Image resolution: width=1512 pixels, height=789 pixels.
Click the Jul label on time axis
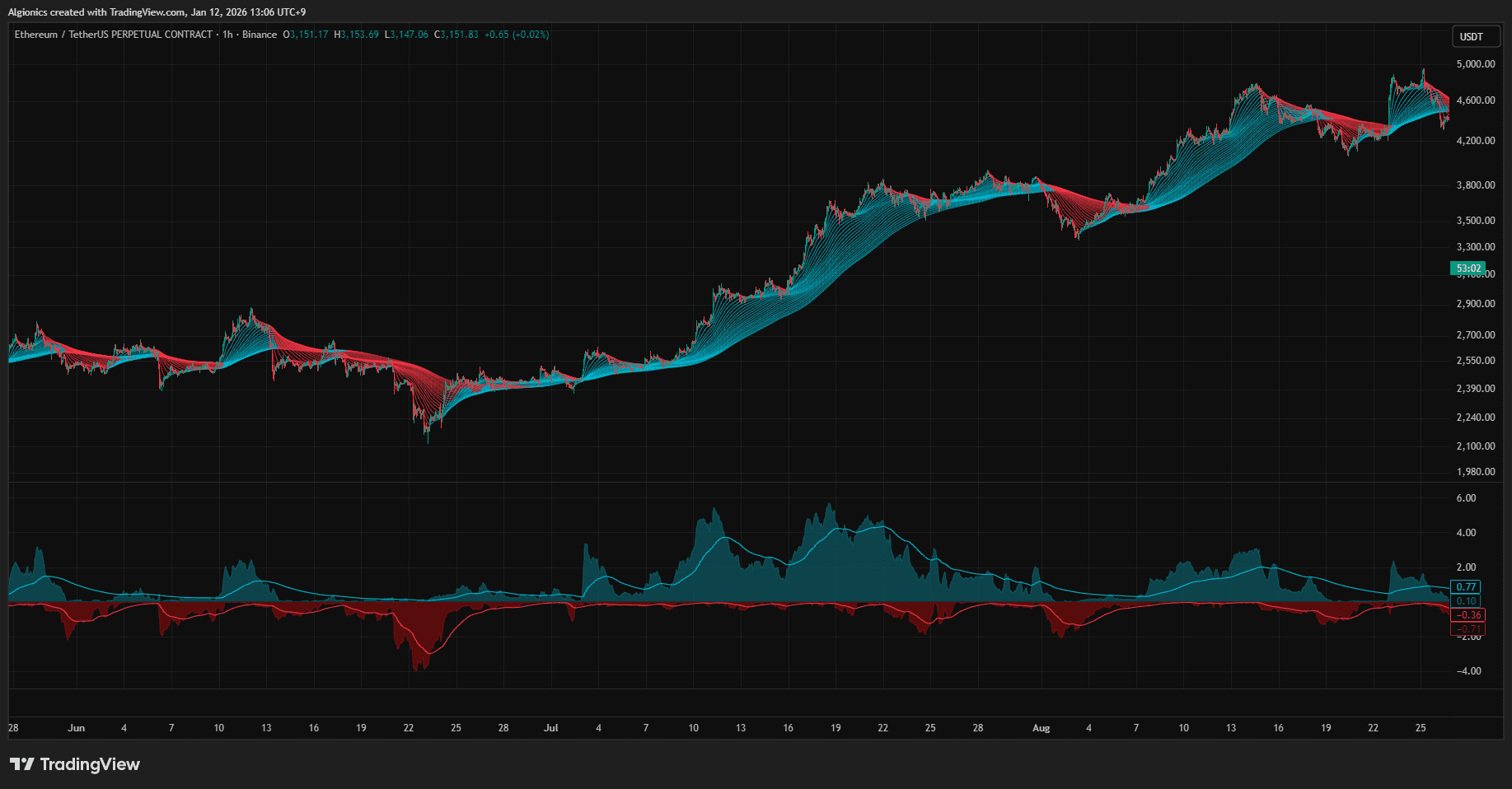click(551, 728)
